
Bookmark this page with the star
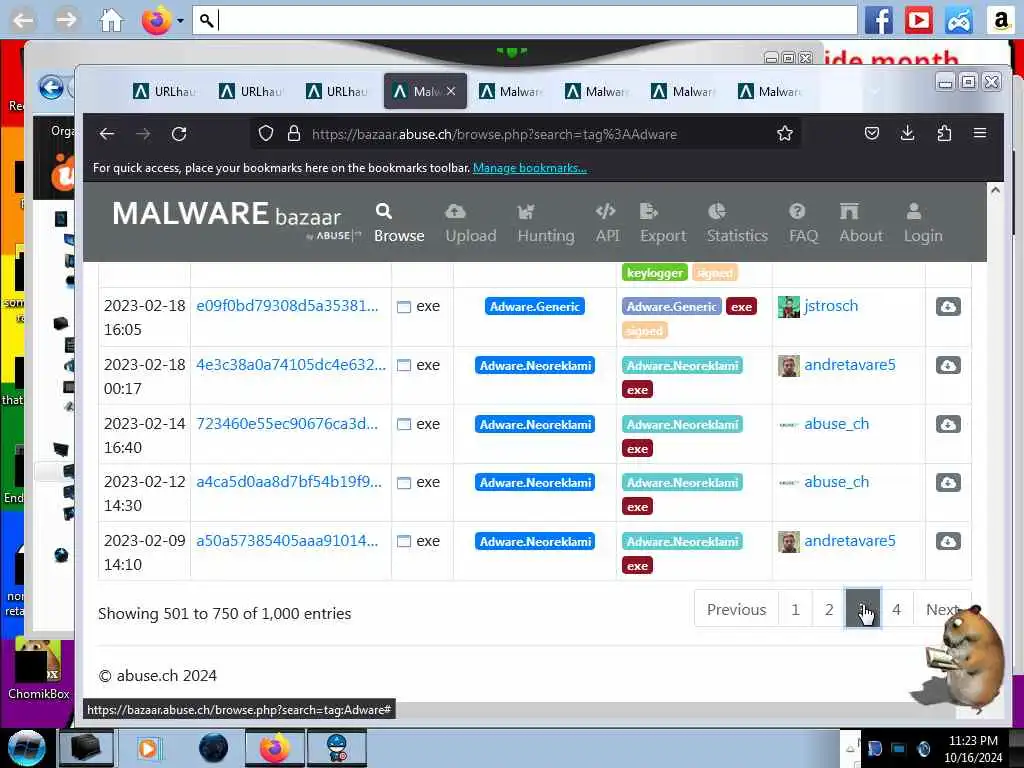pos(784,134)
